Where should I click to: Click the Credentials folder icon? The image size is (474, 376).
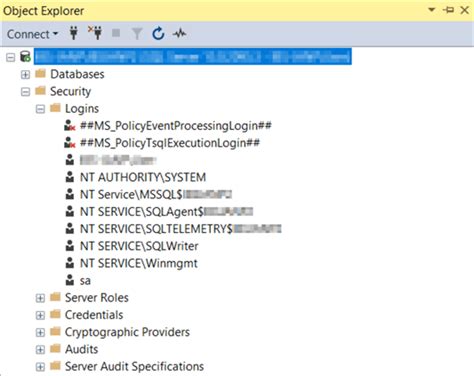pyautogui.click(x=55, y=314)
